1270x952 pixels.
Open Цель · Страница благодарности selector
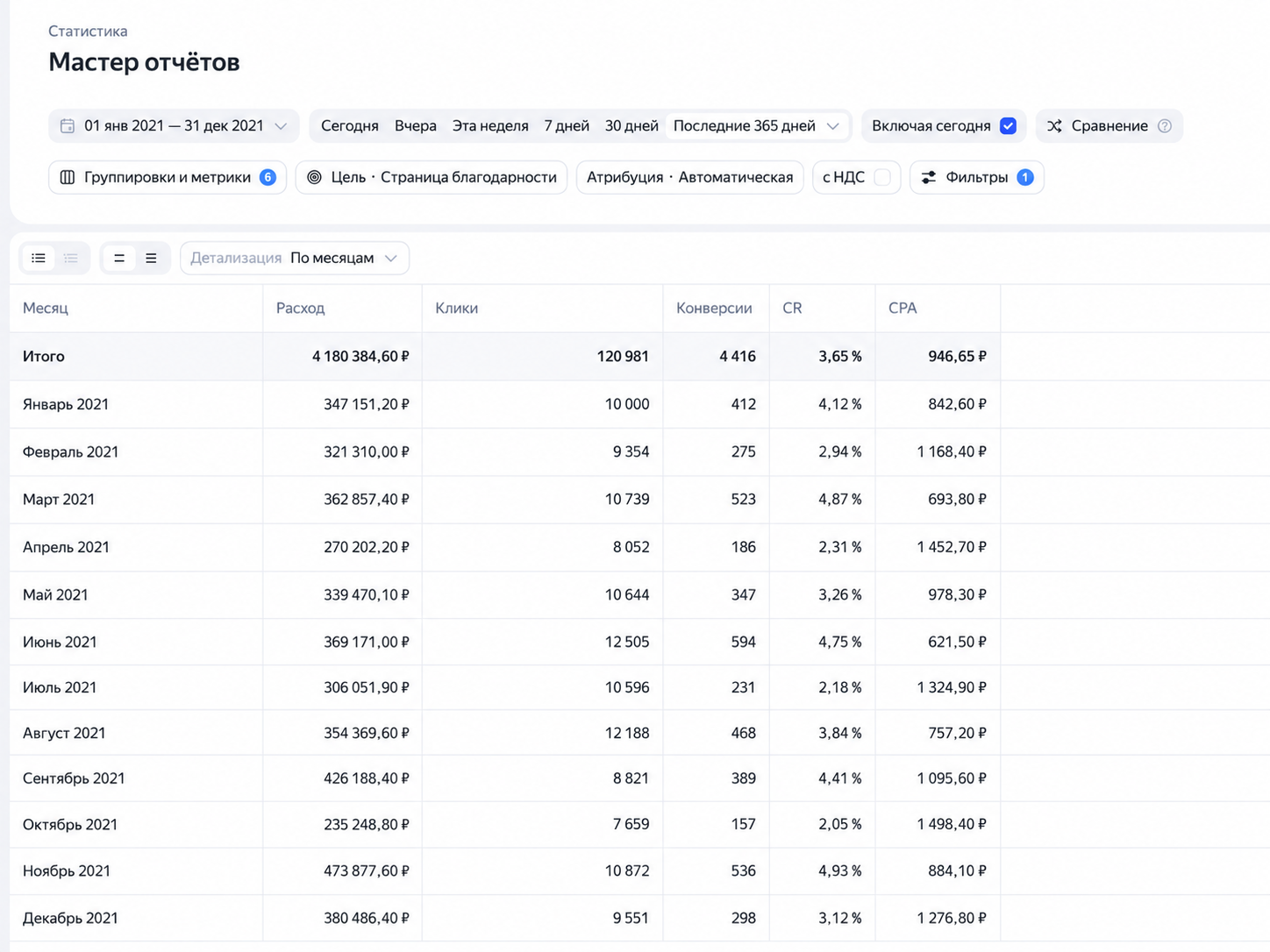coord(432,177)
